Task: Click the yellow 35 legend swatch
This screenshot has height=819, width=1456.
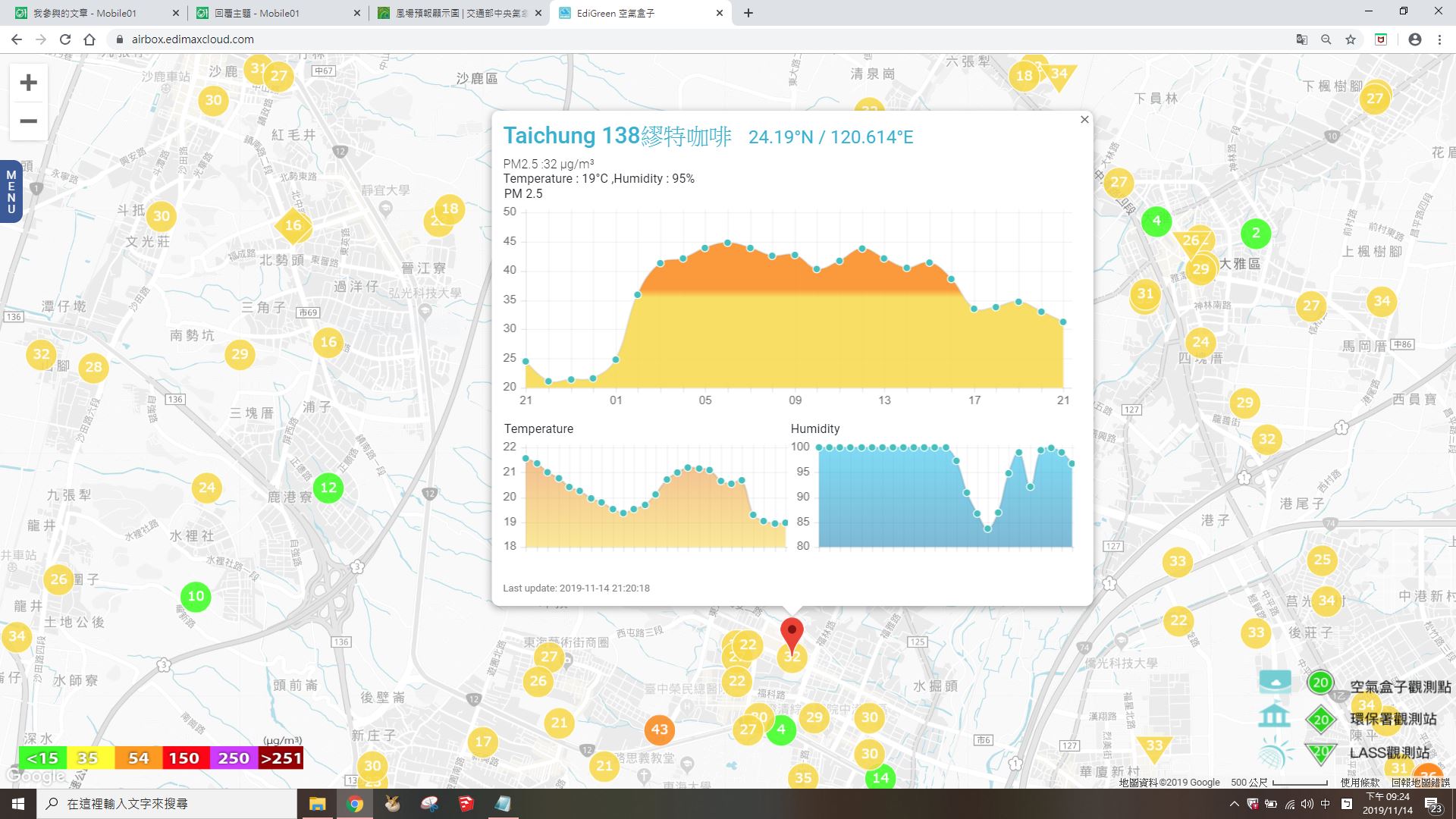Action: pos(90,758)
